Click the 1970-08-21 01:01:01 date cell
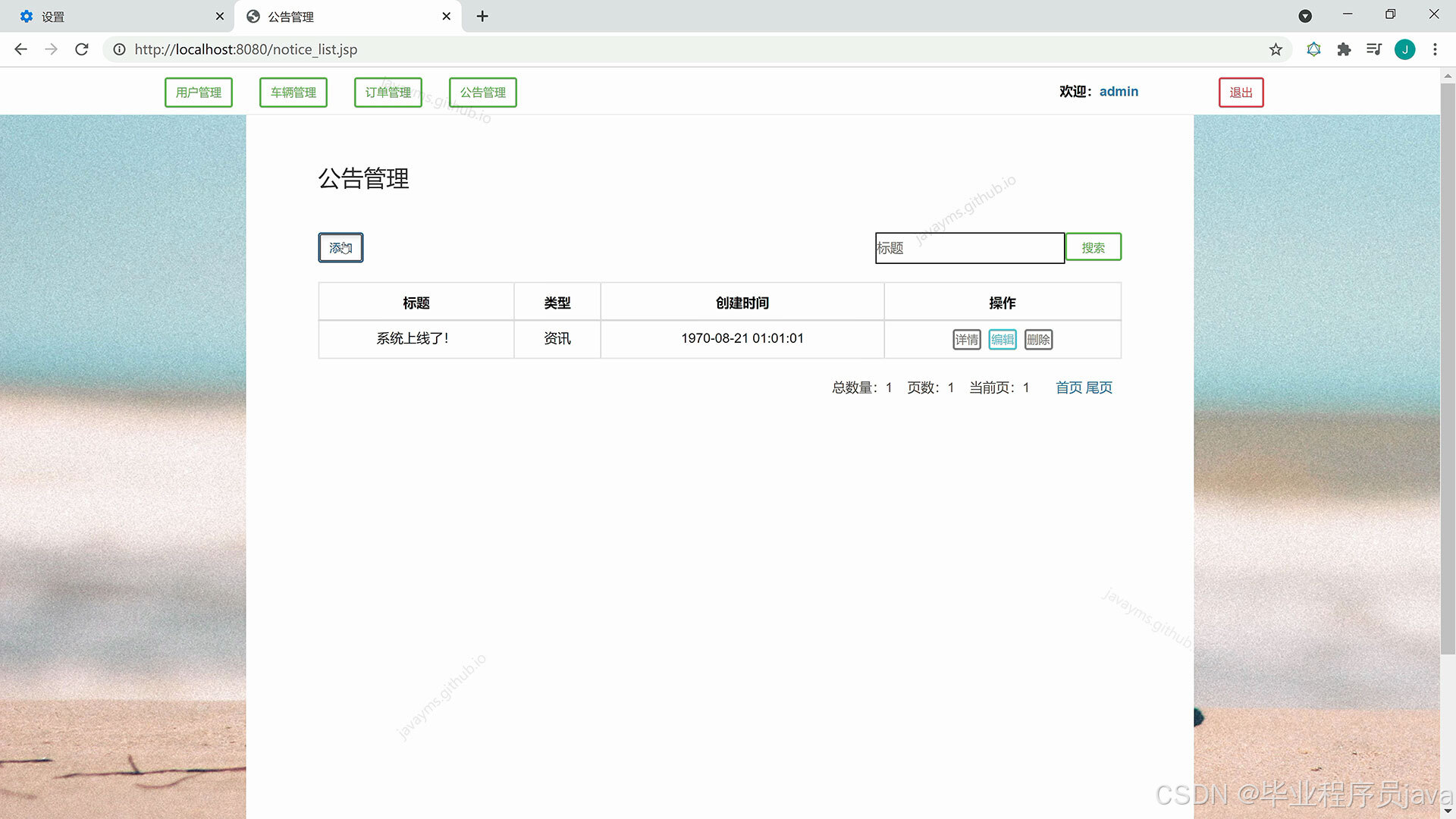Screen dimensions: 1456x819 click(742, 339)
